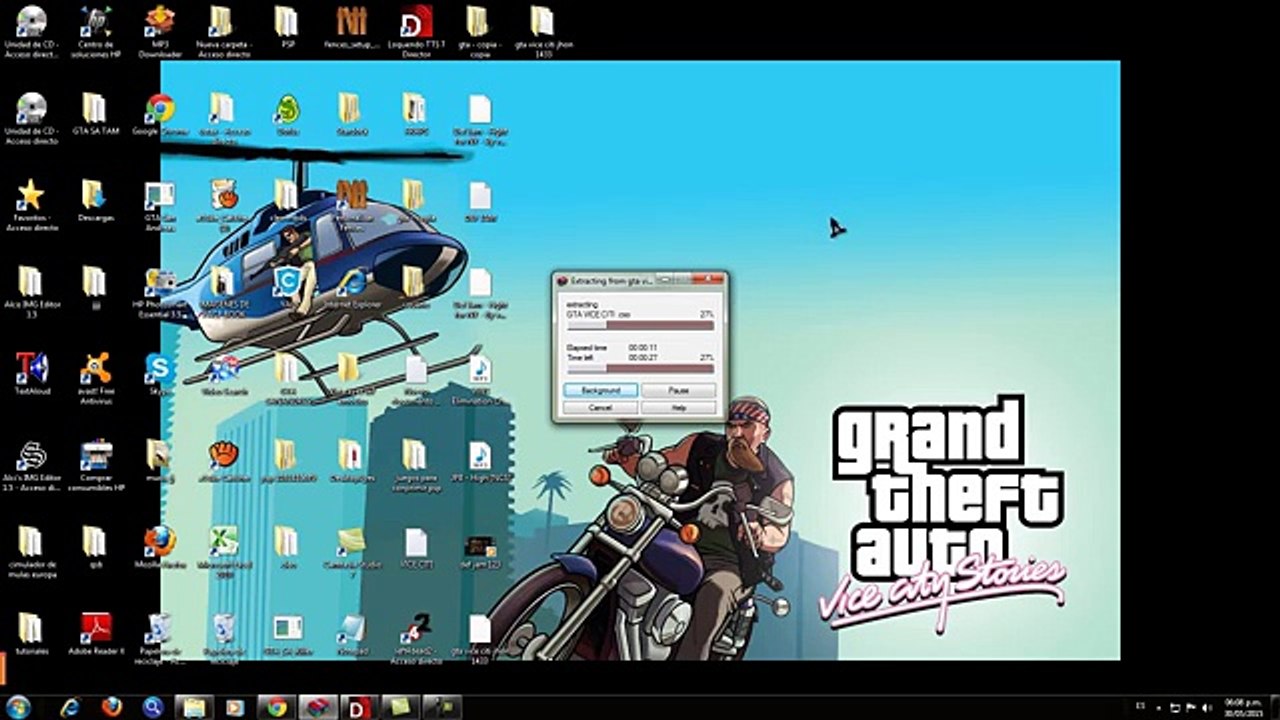This screenshot has height=720, width=1280.
Task: Click Internet Explorer in the taskbar
Action: (71, 707)
